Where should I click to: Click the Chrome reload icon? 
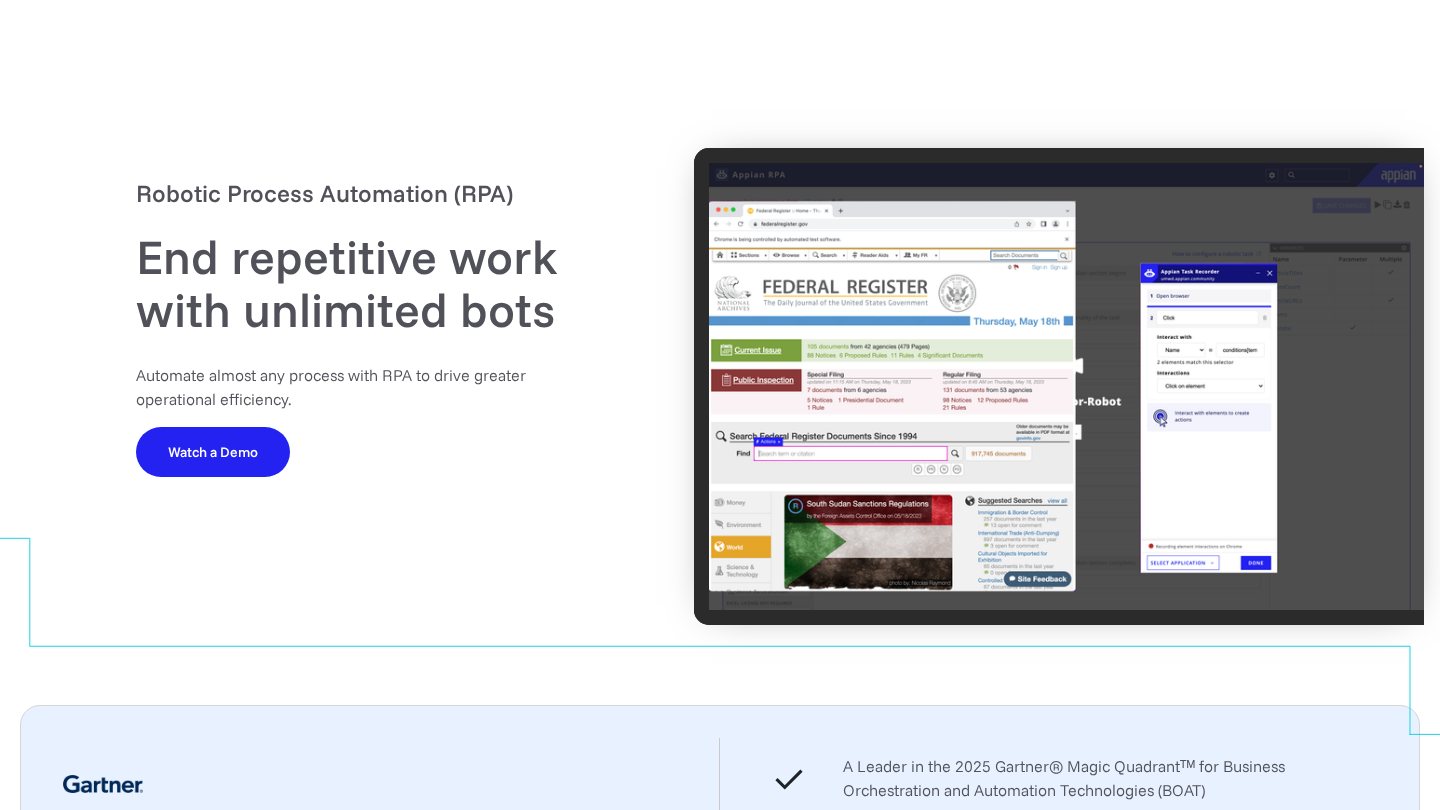pos(740,224)
